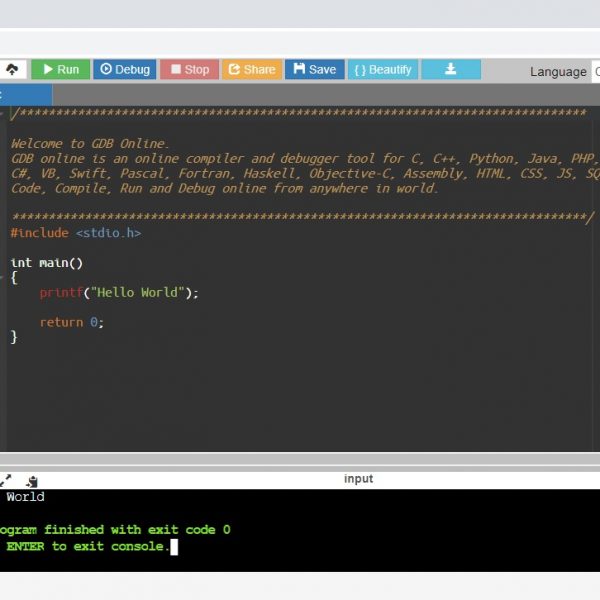Image resolution: width=600 pixels, height=600 pixels.
Task: Save the current code
Action: point(314,69)
